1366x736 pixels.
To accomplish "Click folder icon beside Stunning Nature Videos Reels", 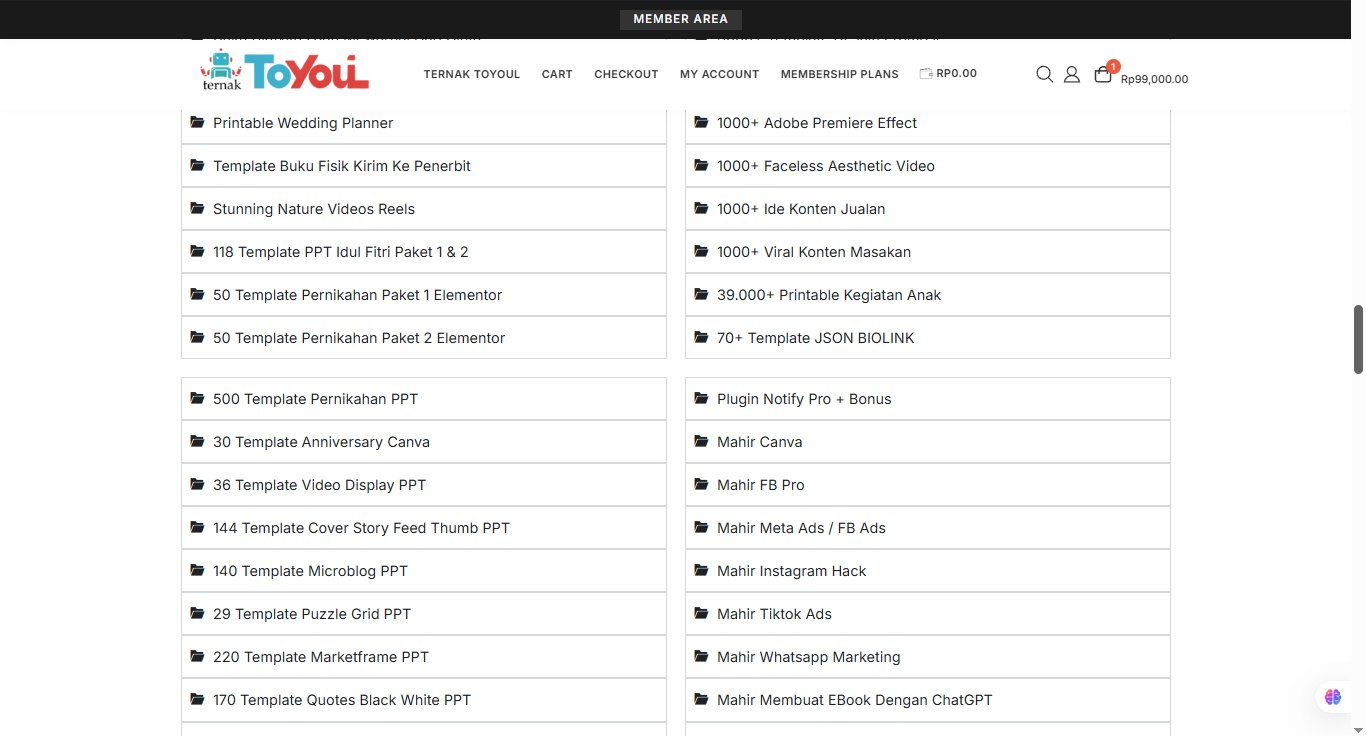I will pyautogui.click(x=197, y=209).
